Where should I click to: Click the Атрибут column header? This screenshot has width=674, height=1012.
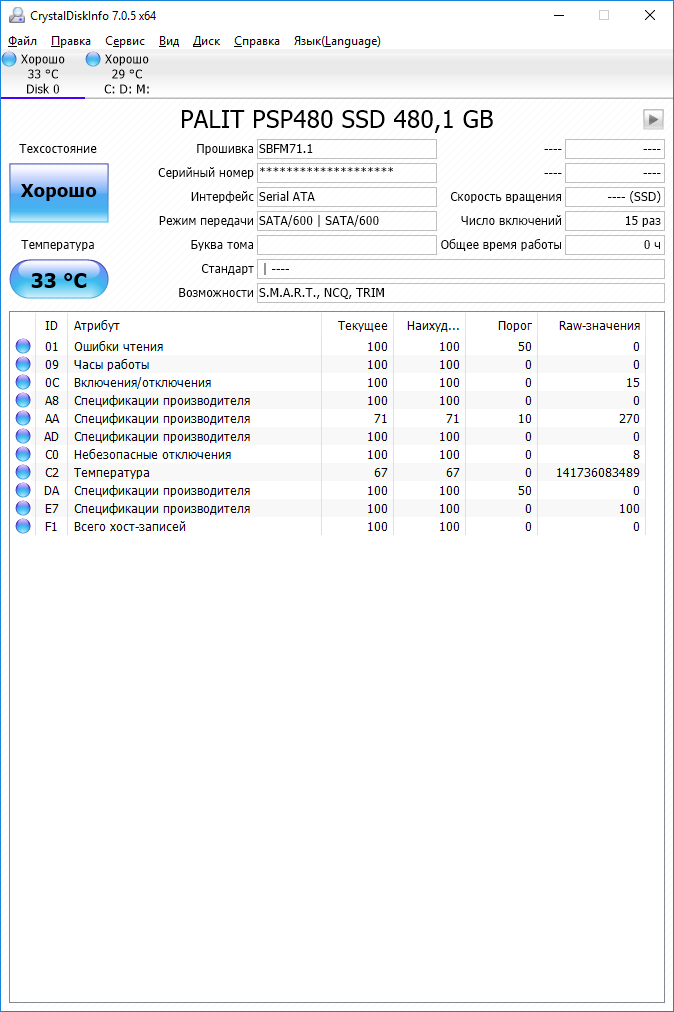194,326
